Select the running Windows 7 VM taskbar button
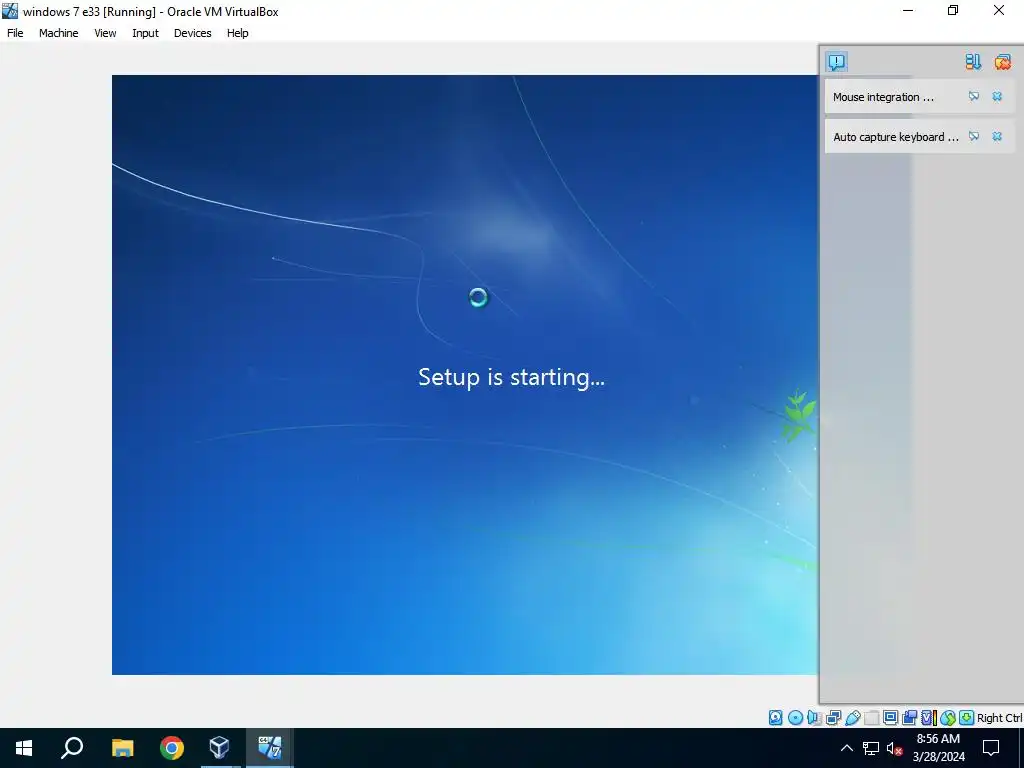This screenshot has width=1024, height=768. [270, 748]
